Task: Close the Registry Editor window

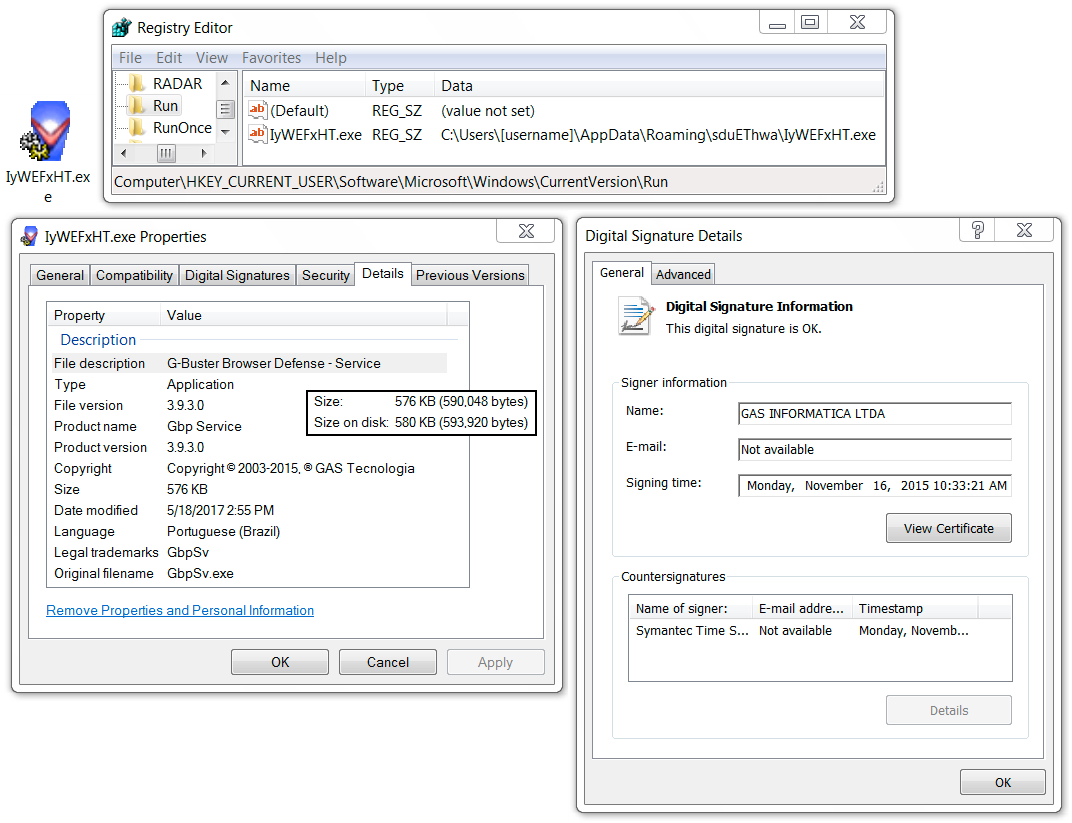Action: [x=857, y=23]
